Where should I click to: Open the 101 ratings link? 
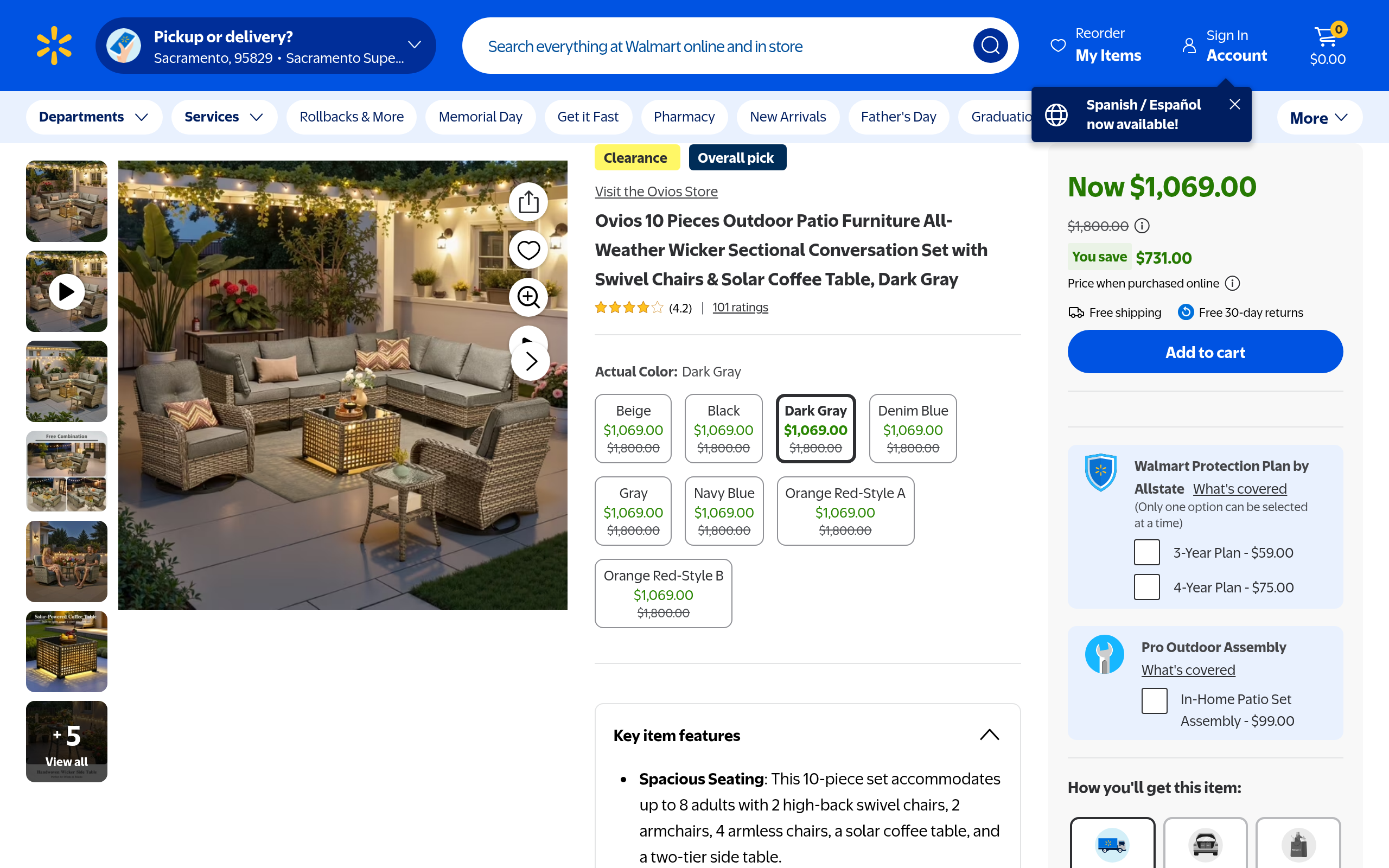(740, 308)
